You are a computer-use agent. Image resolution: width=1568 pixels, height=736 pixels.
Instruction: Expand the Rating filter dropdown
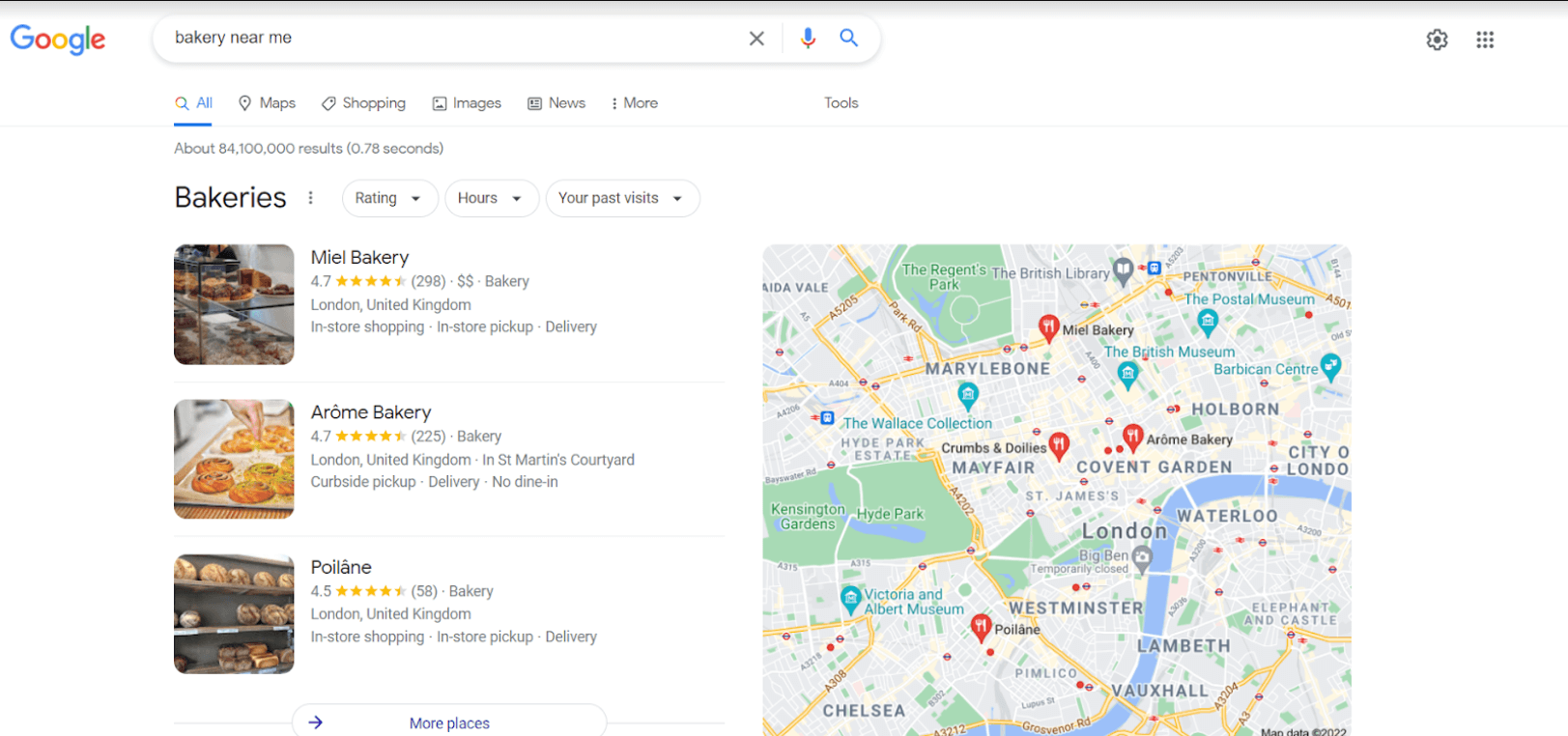click(389, 198)
